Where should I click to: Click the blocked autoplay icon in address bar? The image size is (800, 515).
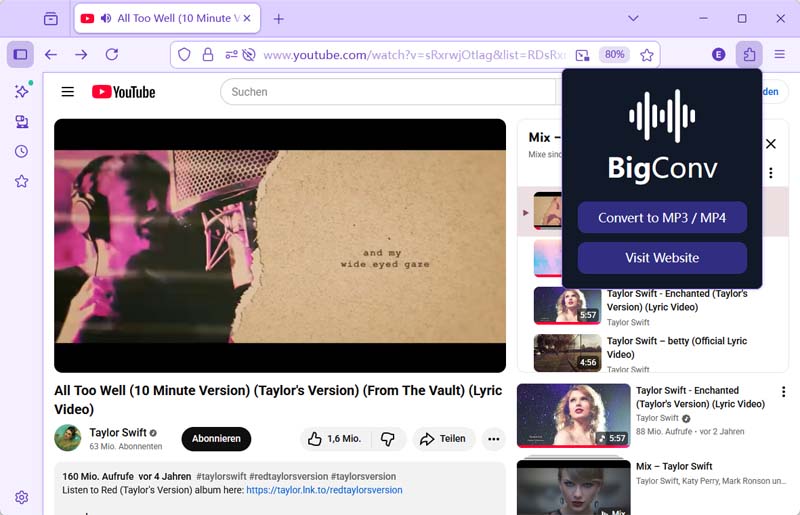point(249,55)
